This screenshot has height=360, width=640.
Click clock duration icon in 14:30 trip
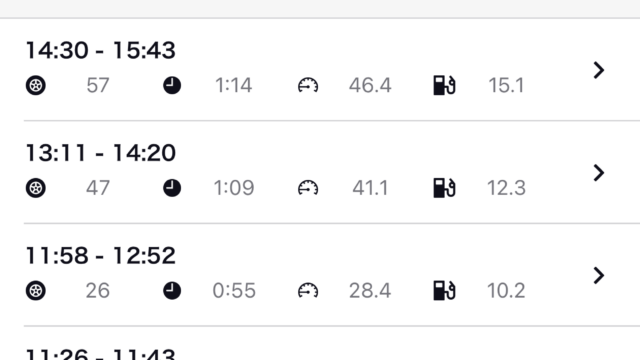coord(172,86)
